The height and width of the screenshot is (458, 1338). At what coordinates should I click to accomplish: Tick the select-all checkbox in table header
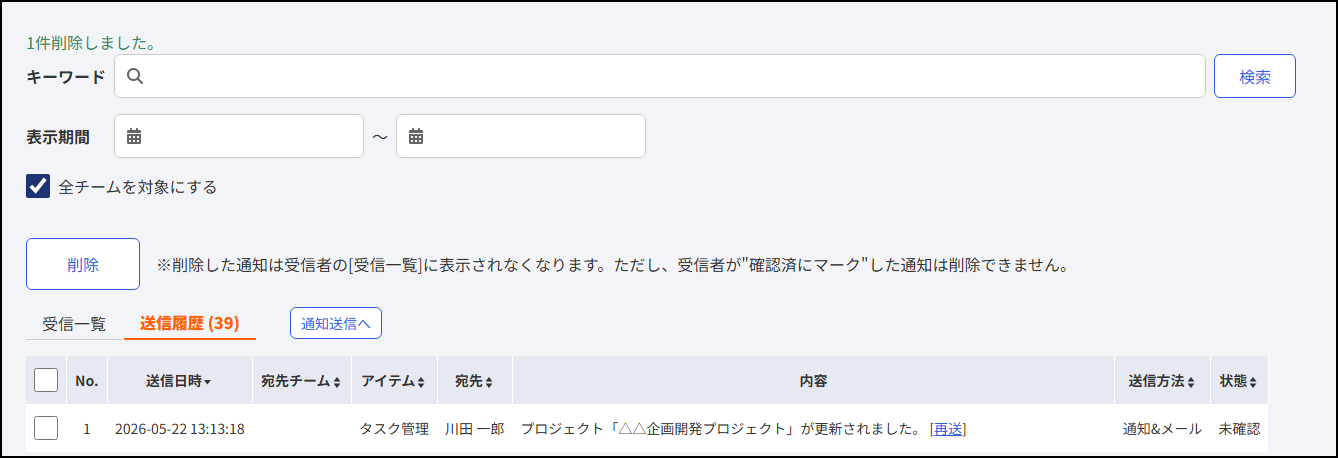[x=46, y=380]
